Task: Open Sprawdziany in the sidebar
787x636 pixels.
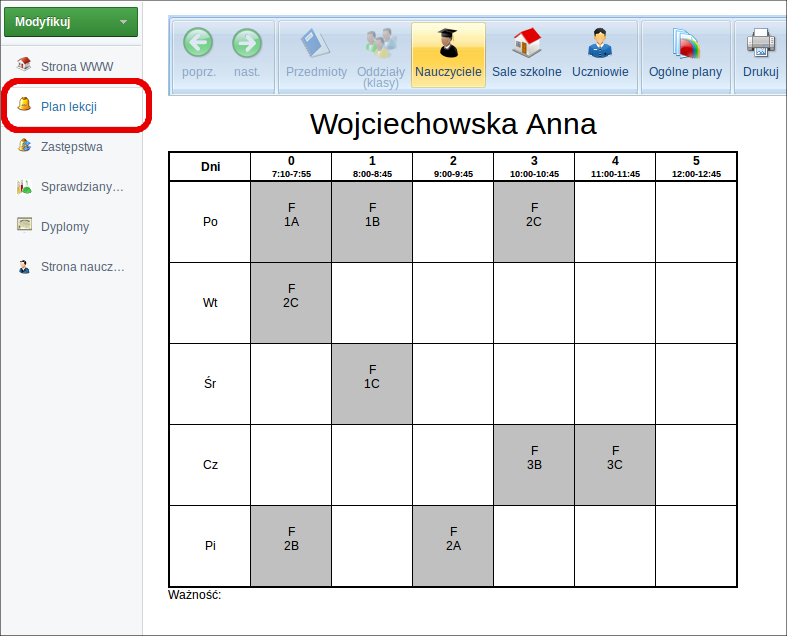Action: point(82,187)
